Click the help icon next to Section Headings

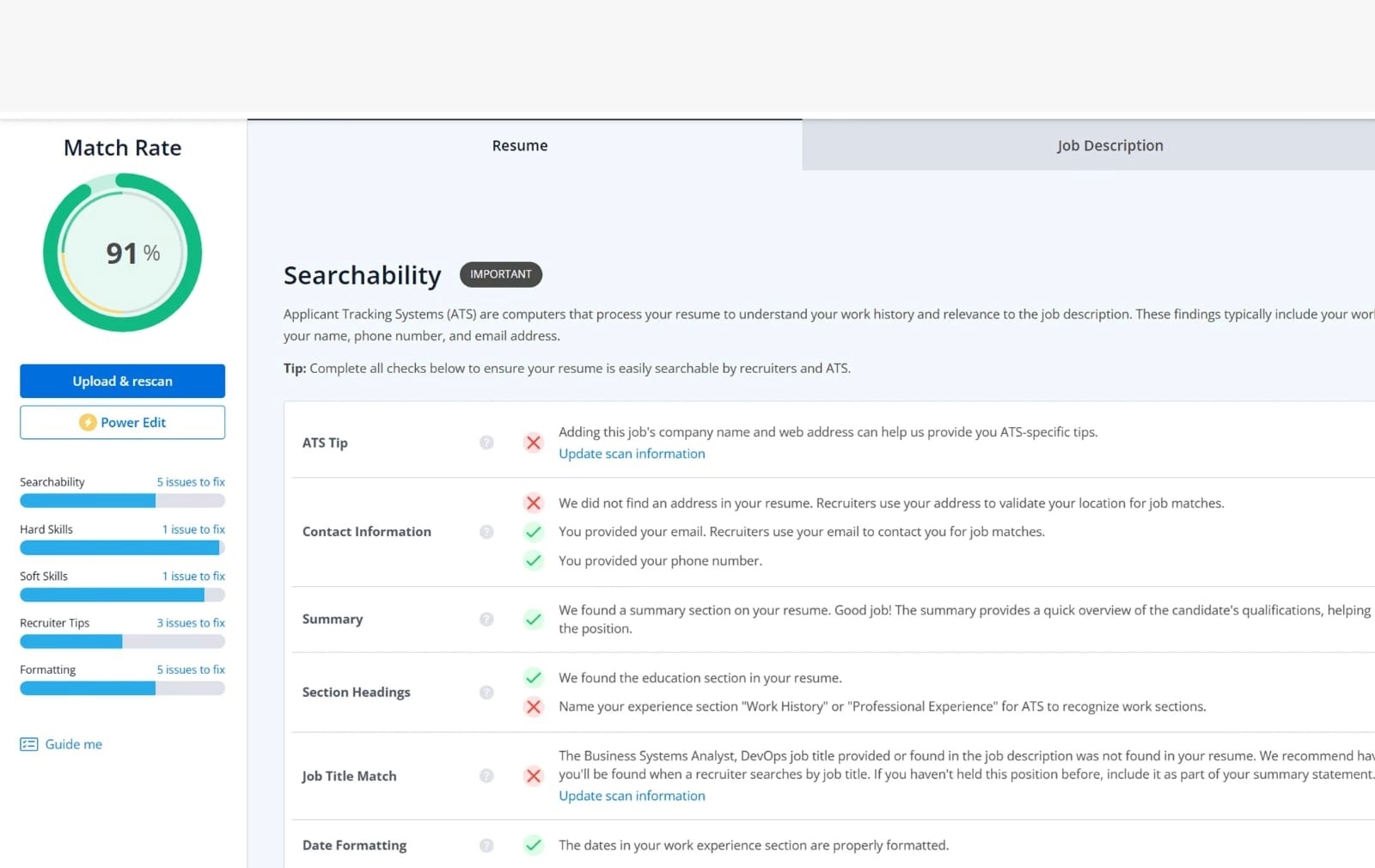pos(486,693)
